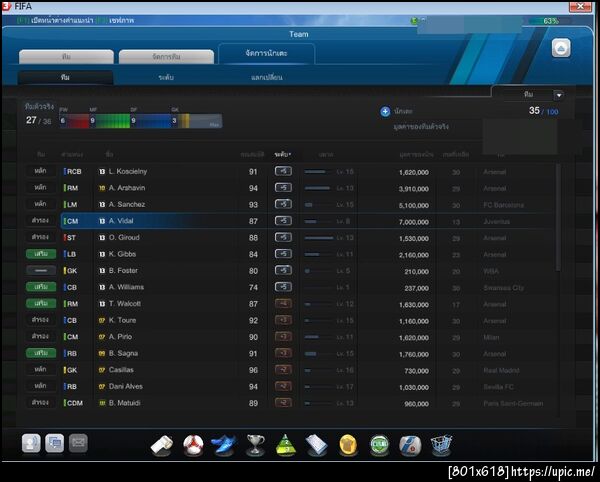The height and width of the screenshot is (482, 600).
Task: Toggle the หลัก status of A. Arshavin
Action: click(x=41, y=187)
